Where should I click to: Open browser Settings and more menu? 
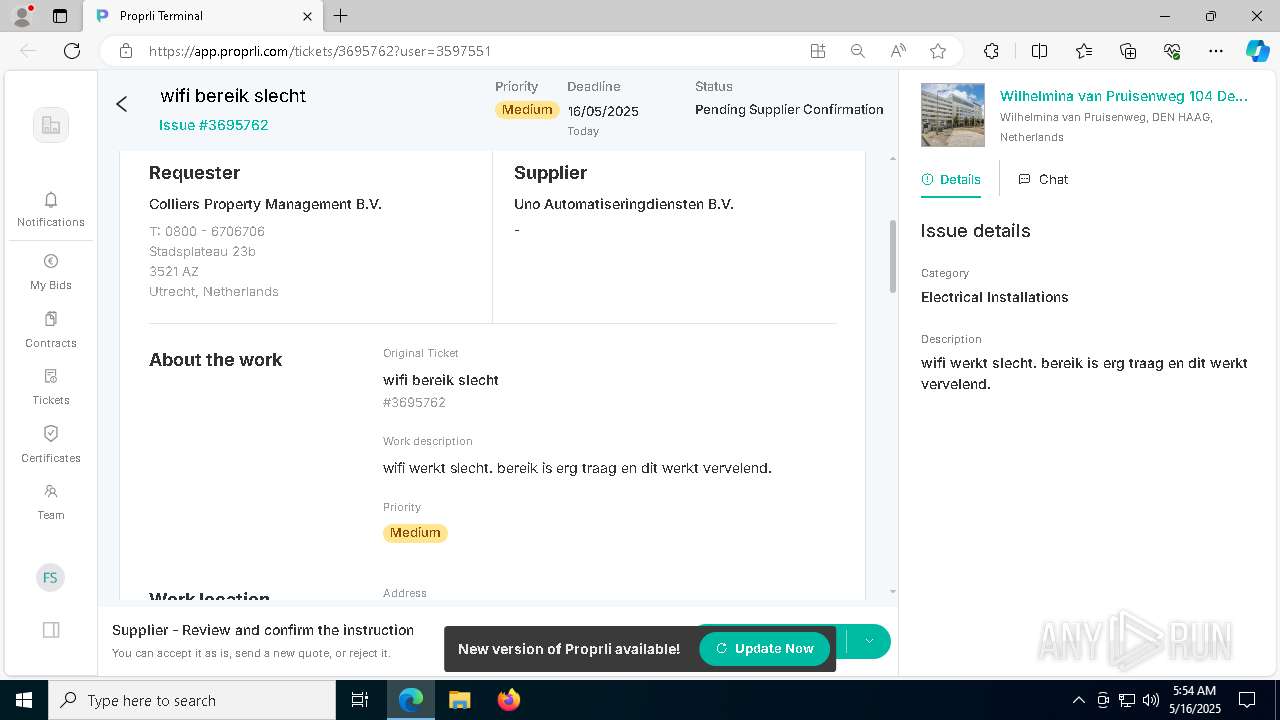point(1216,51)
